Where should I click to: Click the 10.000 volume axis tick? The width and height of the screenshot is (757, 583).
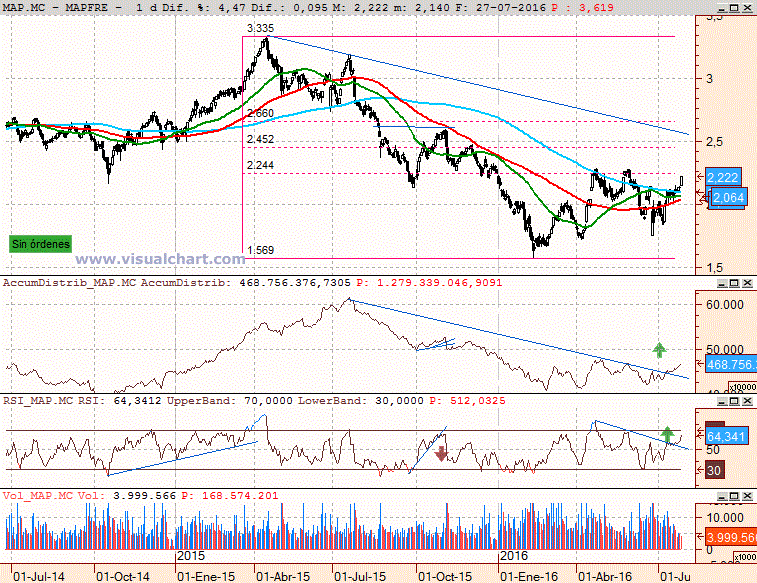[x=725, y=518]
